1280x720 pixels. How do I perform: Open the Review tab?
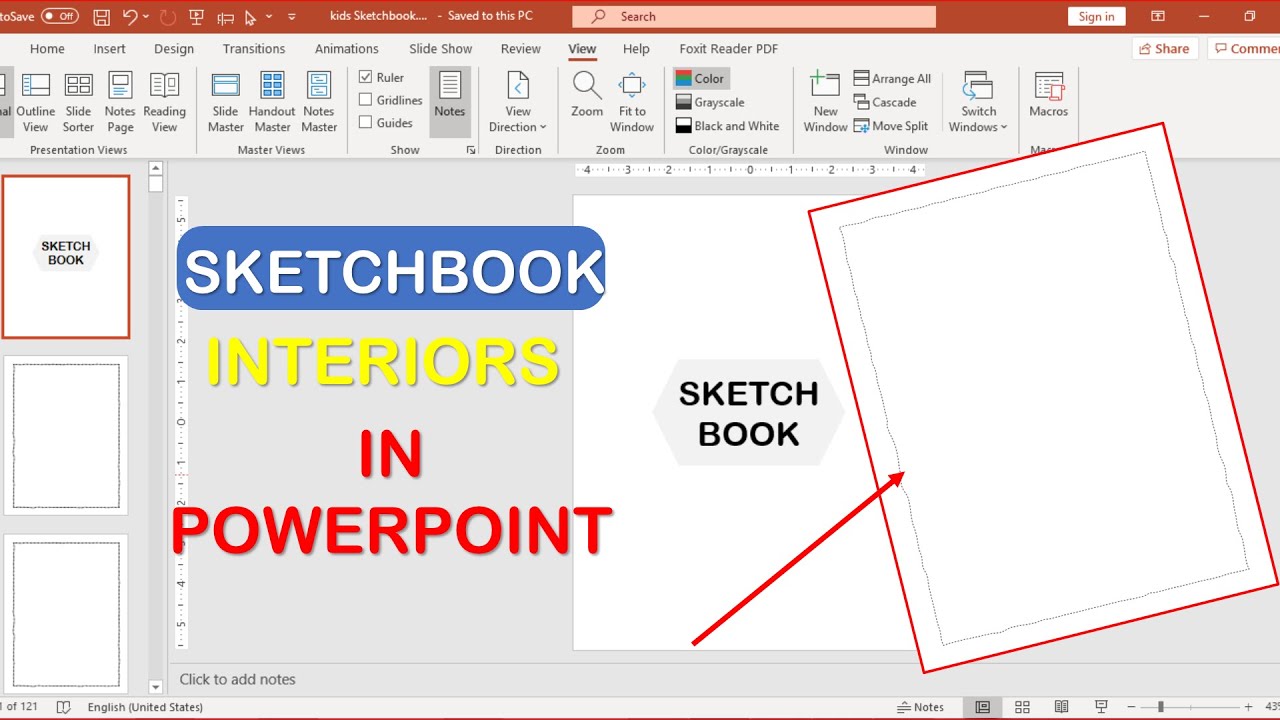pos(521,48)
